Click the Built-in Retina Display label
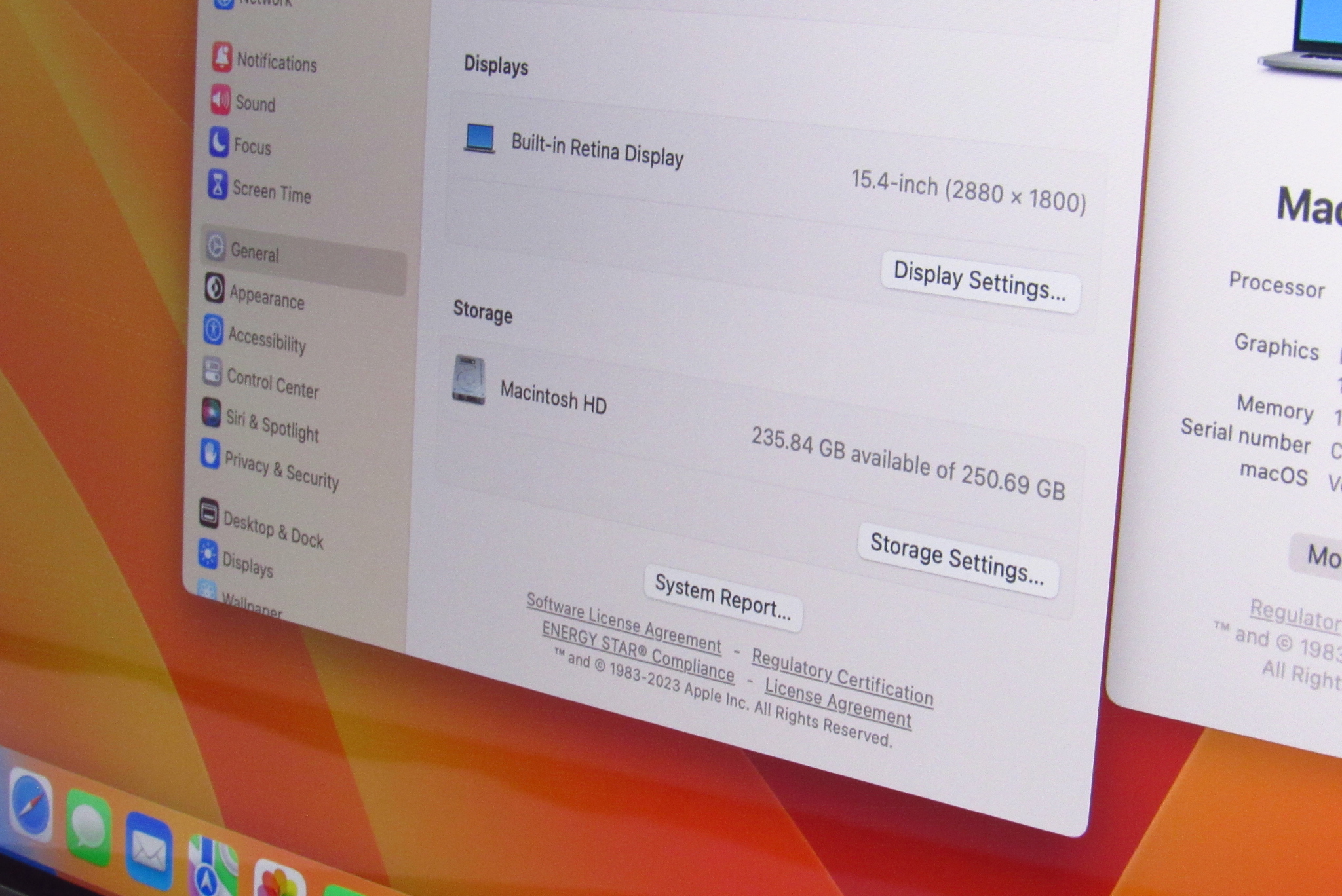Viewport: 1342px width, 896px height. coord(597,149)
